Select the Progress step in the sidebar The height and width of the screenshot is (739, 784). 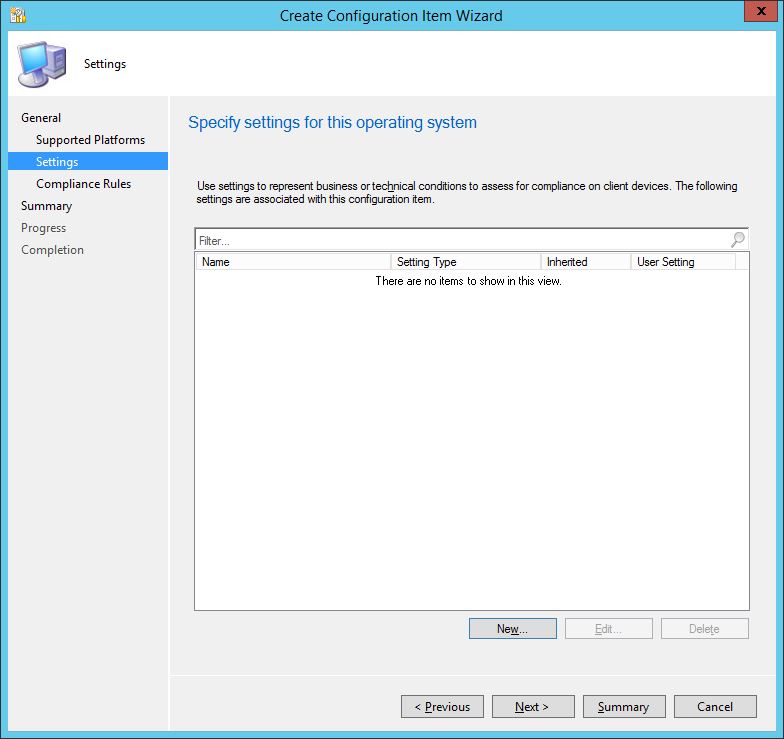(44, 228)
